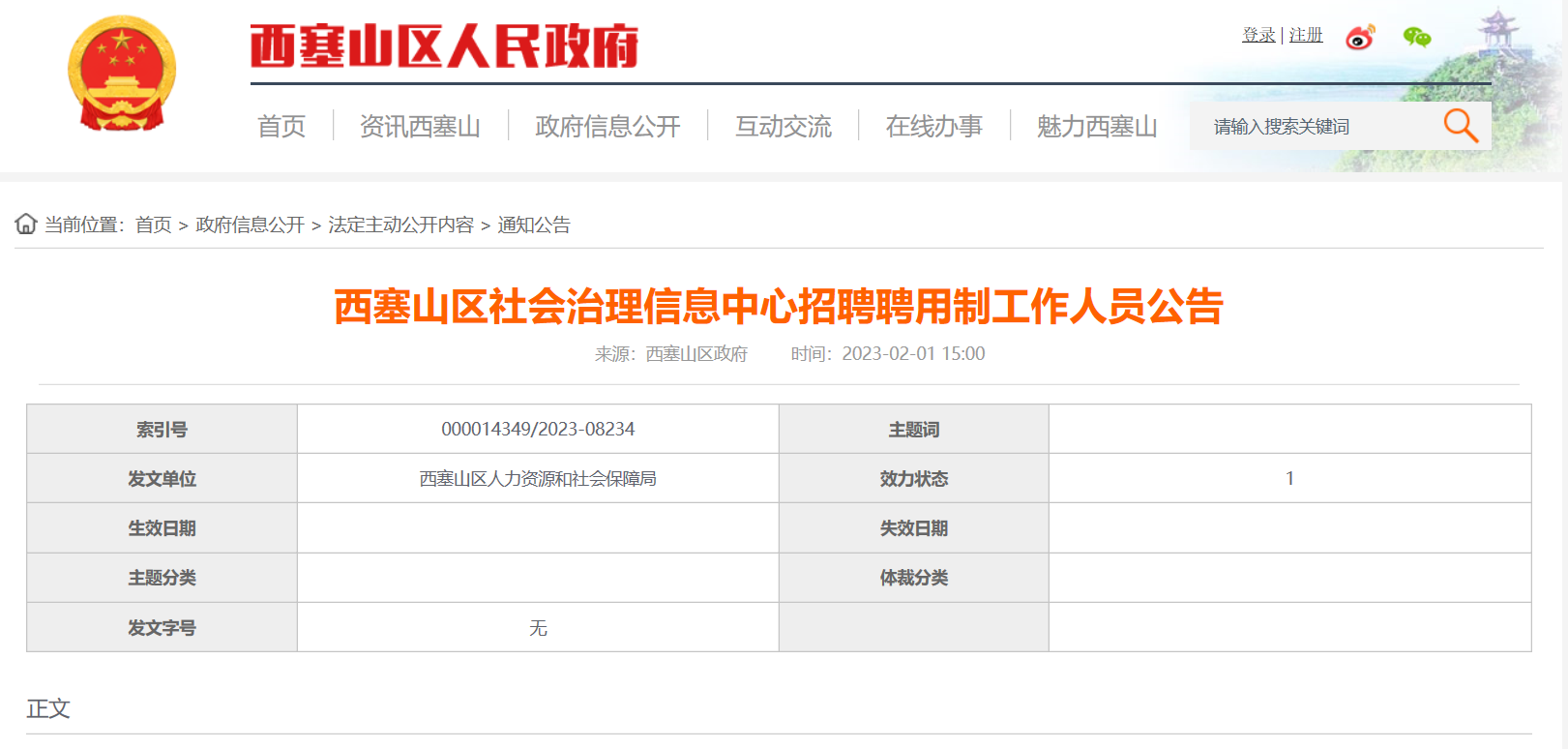1568x749 pixels.
Task: Open the 注册 register link
Action: [x=1306, y=35]
